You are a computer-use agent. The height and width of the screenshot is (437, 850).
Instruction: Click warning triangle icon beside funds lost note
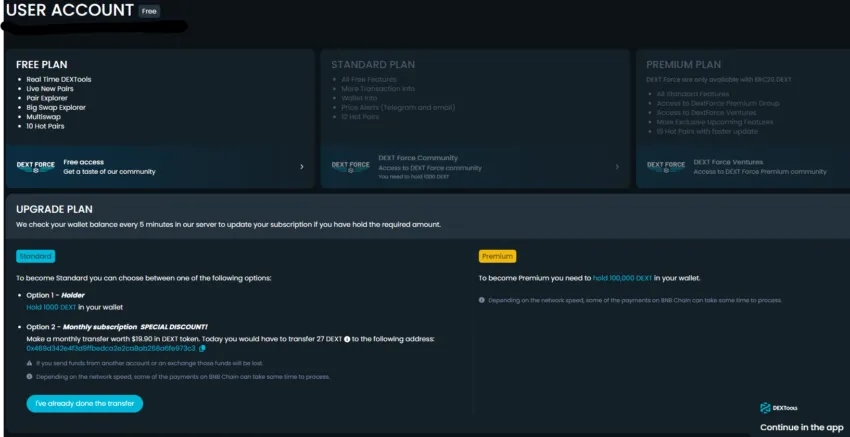coord(29,363)
